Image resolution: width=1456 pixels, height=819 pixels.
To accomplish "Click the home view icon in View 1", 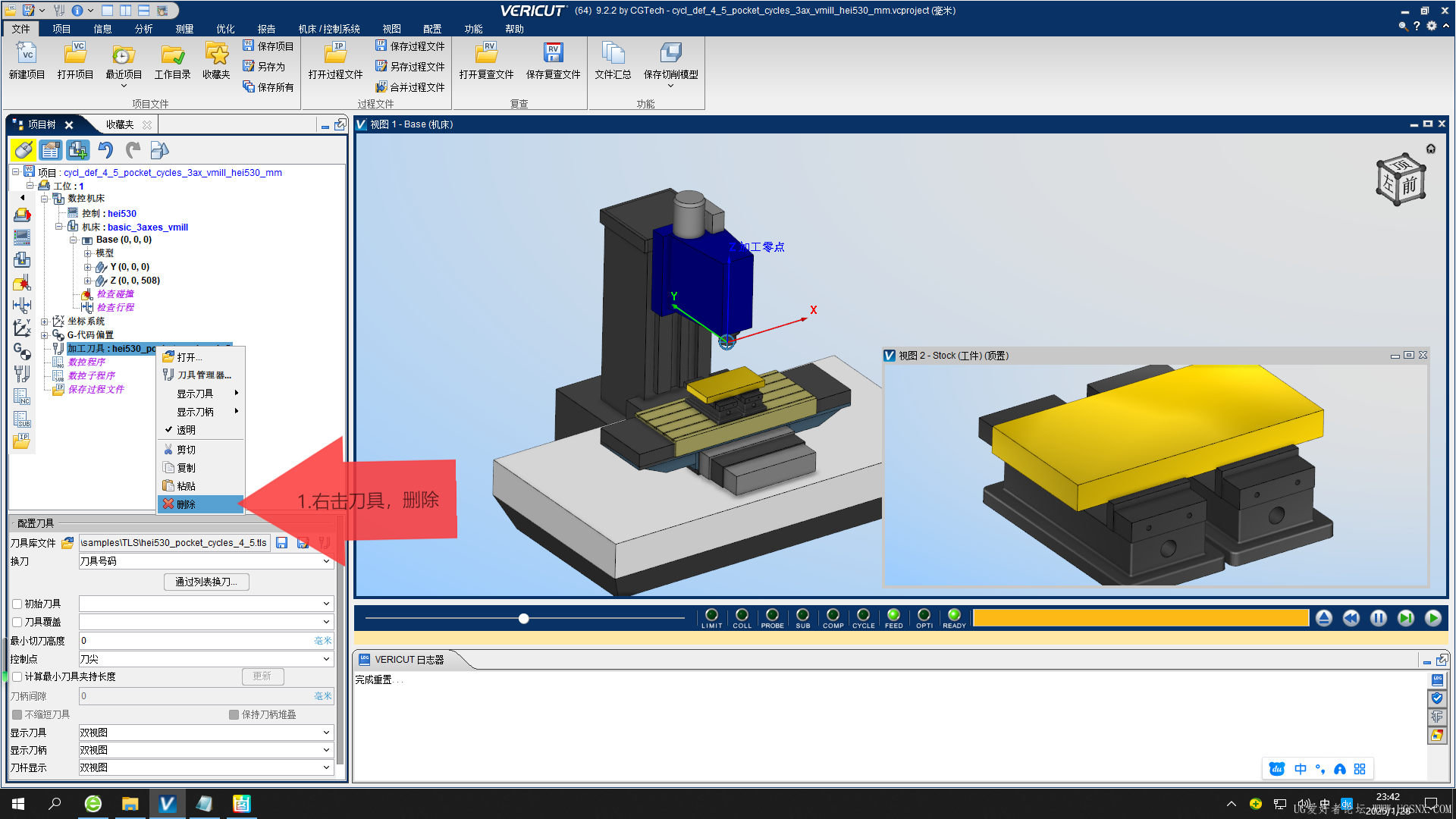I will click(1431, 149).
